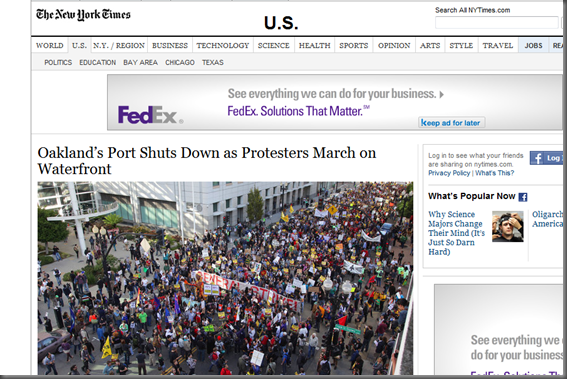
Task: Click the large U.S. section title
Action: pos(281,23)
